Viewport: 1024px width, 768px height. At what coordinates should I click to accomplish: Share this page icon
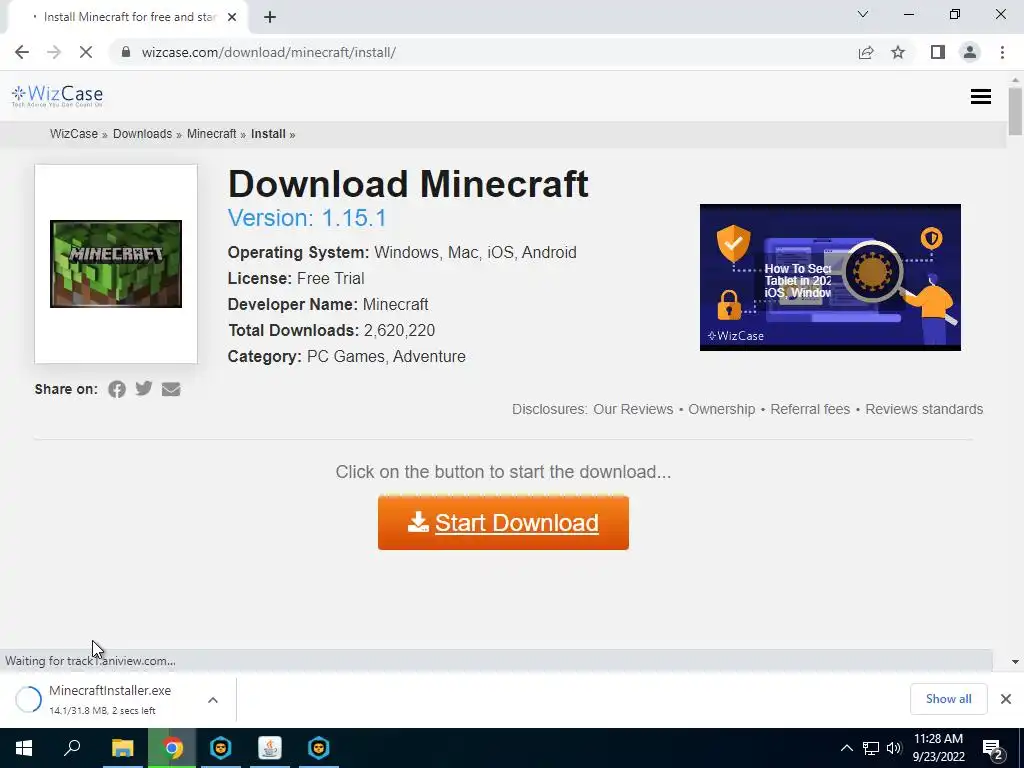[x=866, y=52]
